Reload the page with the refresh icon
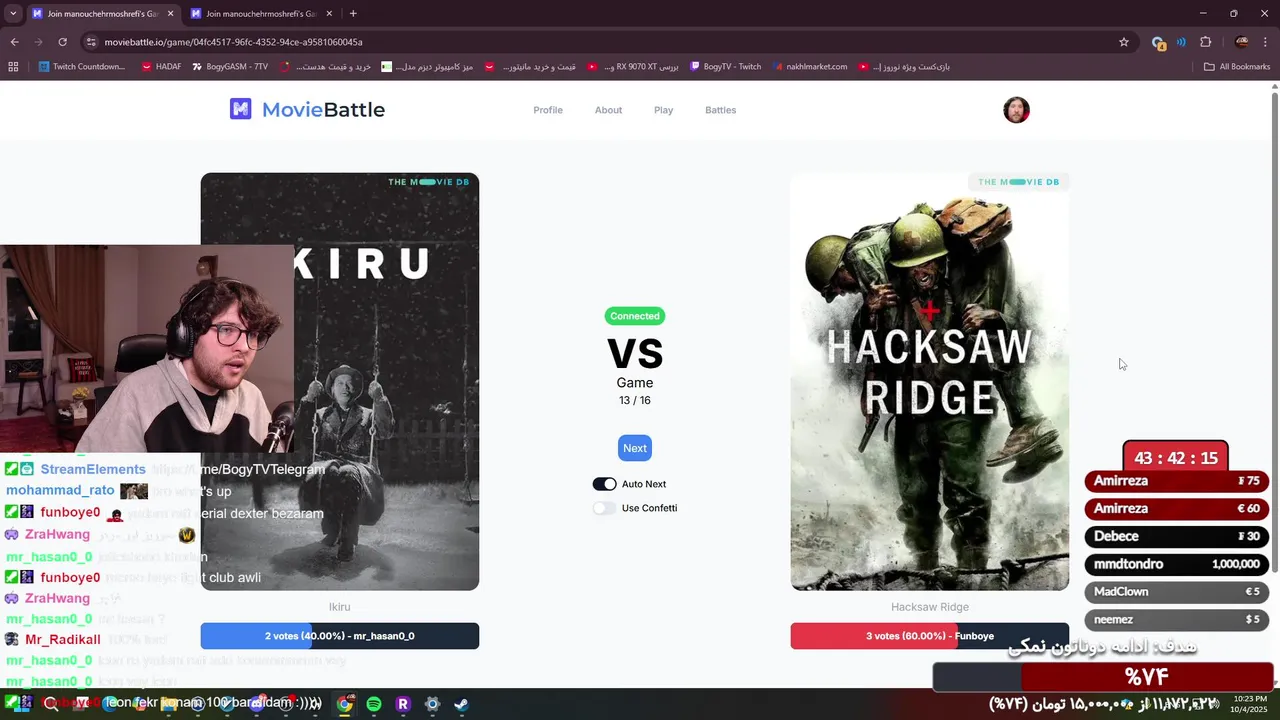Screen dimensions: 1280x720 pos(62,42)
